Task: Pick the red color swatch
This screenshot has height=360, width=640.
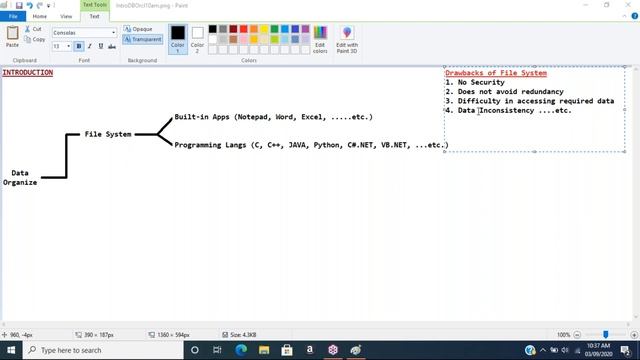Action: (x=244, y=29)
